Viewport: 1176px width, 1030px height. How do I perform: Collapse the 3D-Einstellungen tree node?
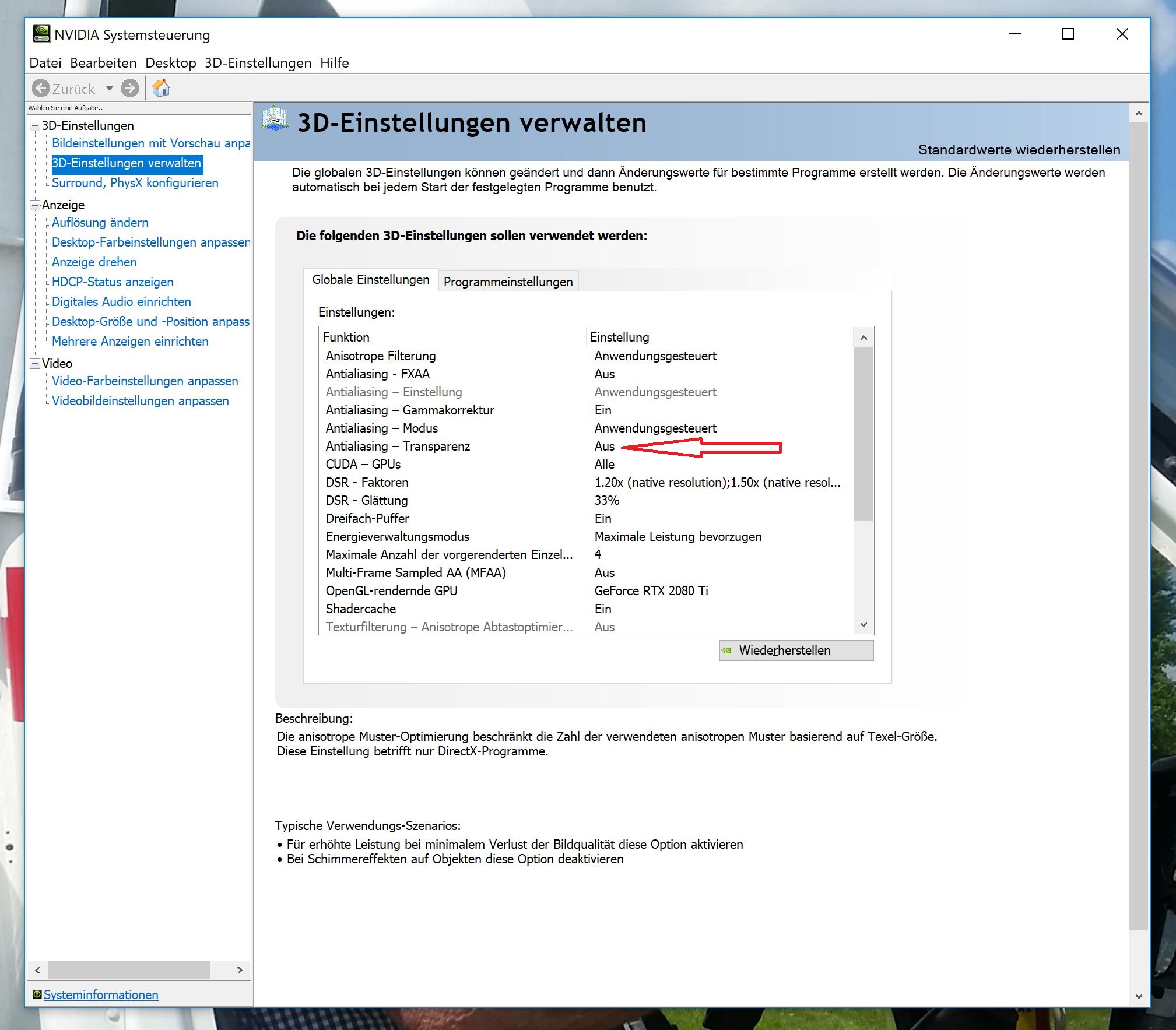coord(35,126)
